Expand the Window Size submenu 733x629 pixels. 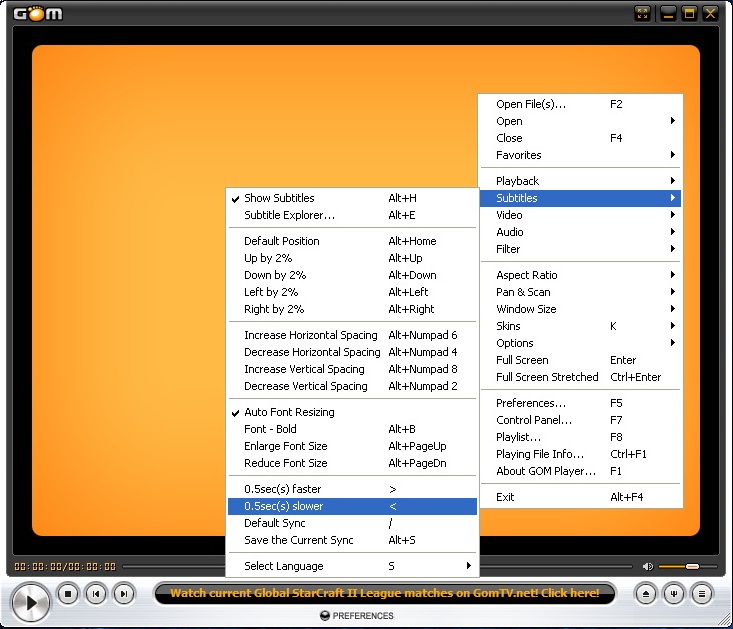[580, 309]
